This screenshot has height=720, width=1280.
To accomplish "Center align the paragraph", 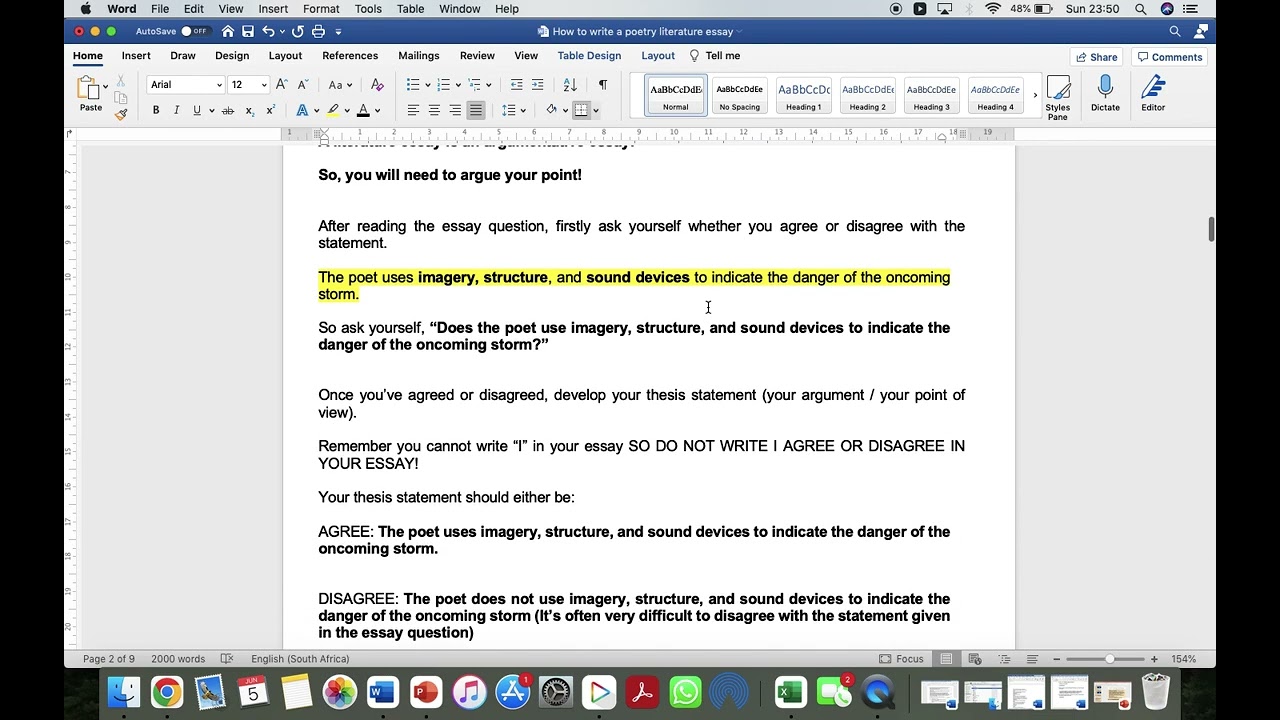I will point(434,110).
